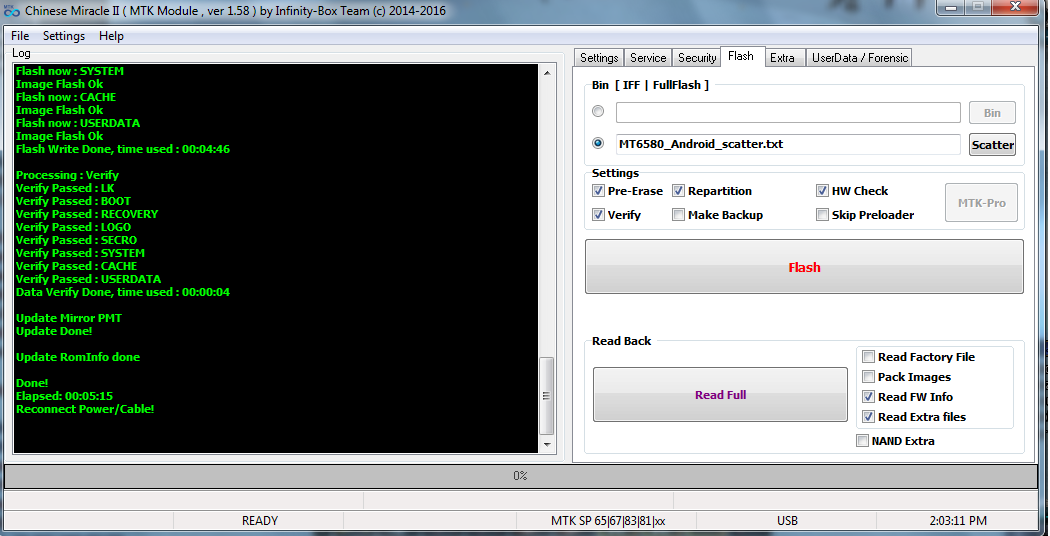1050x536 pixels.
Task: Uncheck the HW Check checkbox
Action: tap(822, 191)
